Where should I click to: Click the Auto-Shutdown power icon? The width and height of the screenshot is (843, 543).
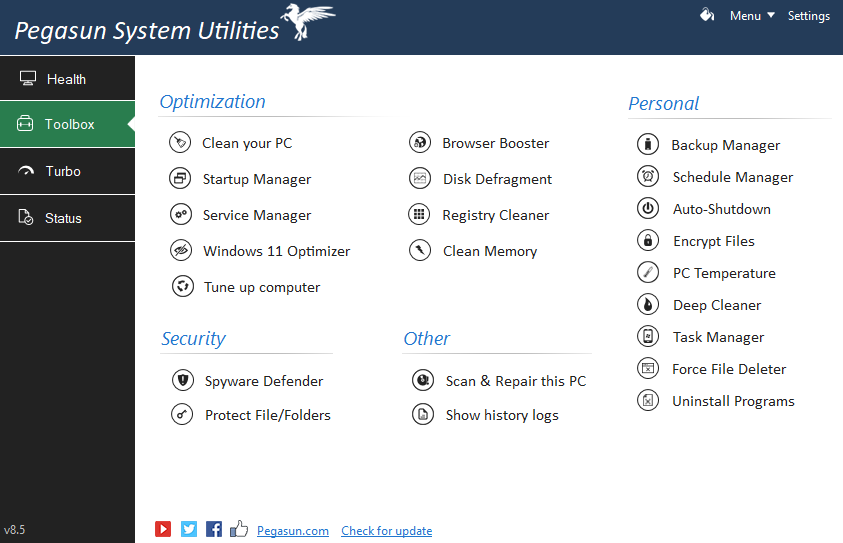[x=648, y=209]
